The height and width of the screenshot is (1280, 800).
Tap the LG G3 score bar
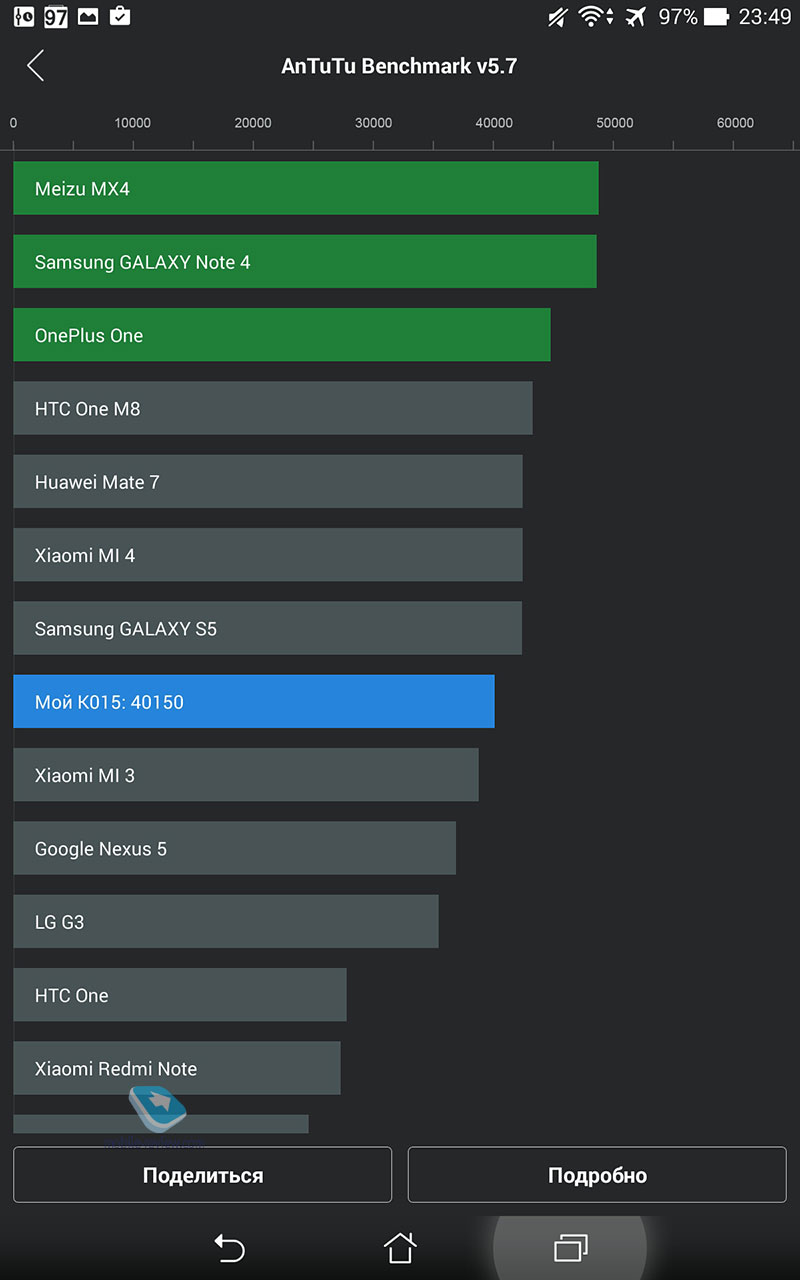click(x=226, y=921)
